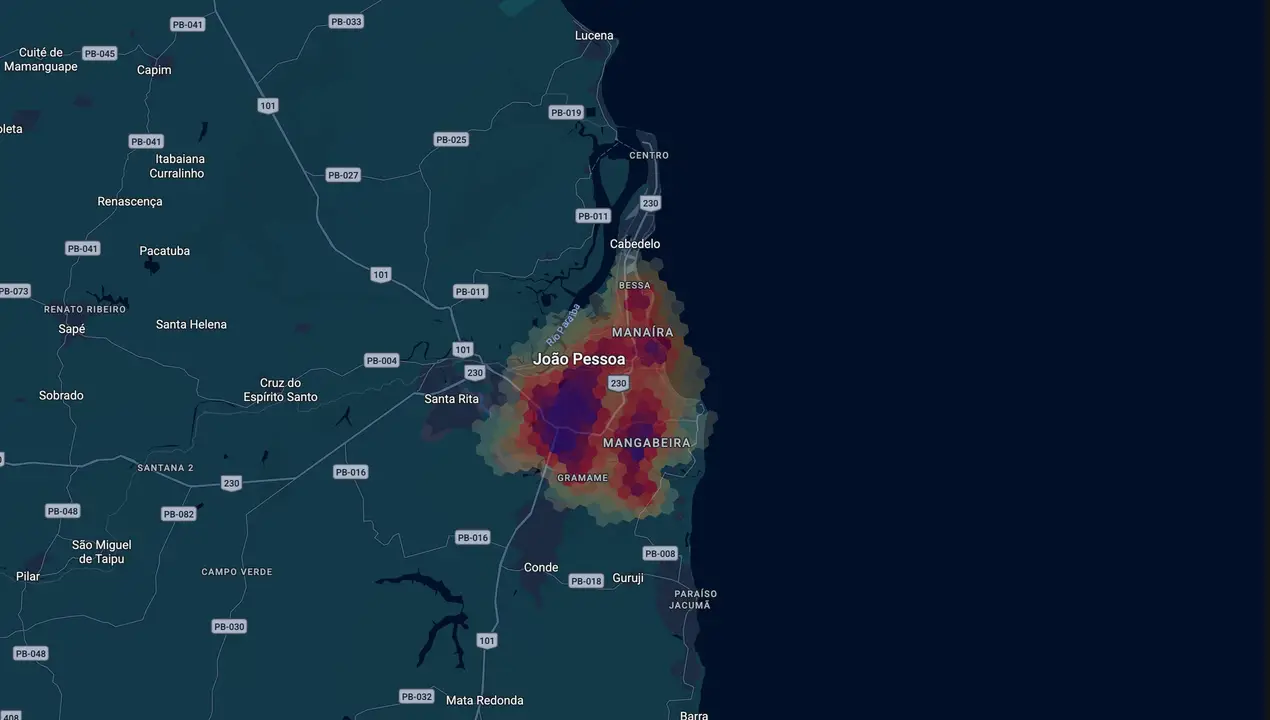This screenshot has width=1270, height=720.
Task: Click the Renascença label
Action: [130, 202]
